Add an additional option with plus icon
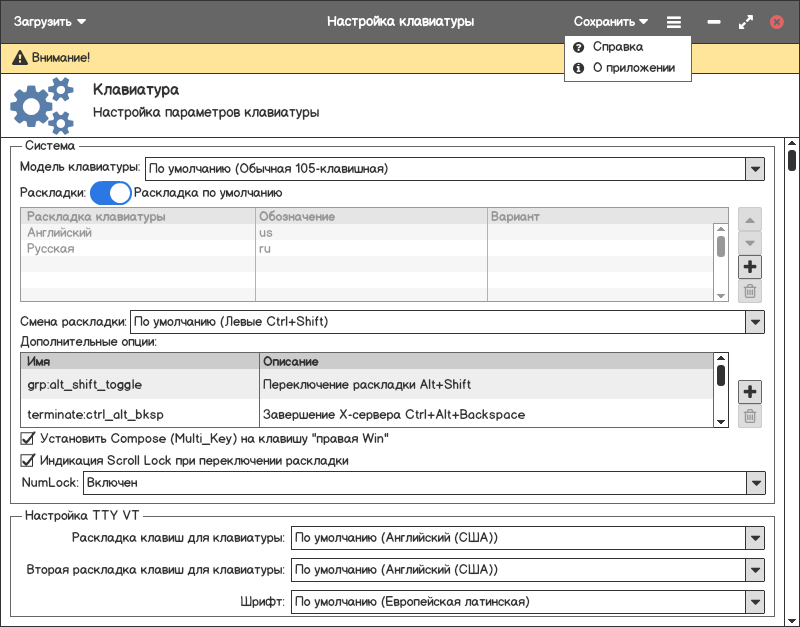800x627 pixels. [x=750, y=391]
